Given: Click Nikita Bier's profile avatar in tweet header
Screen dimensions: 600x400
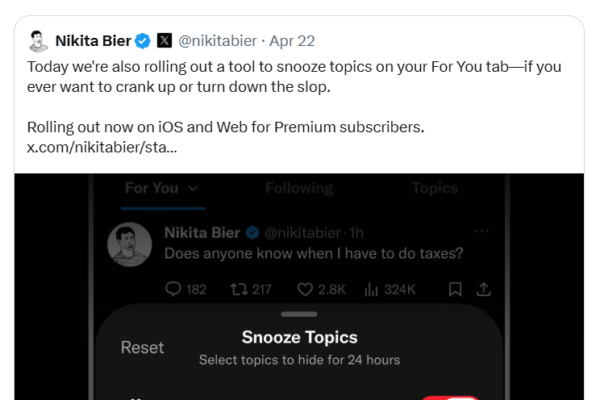Looking at the screenshot, I should pos(38,41).
